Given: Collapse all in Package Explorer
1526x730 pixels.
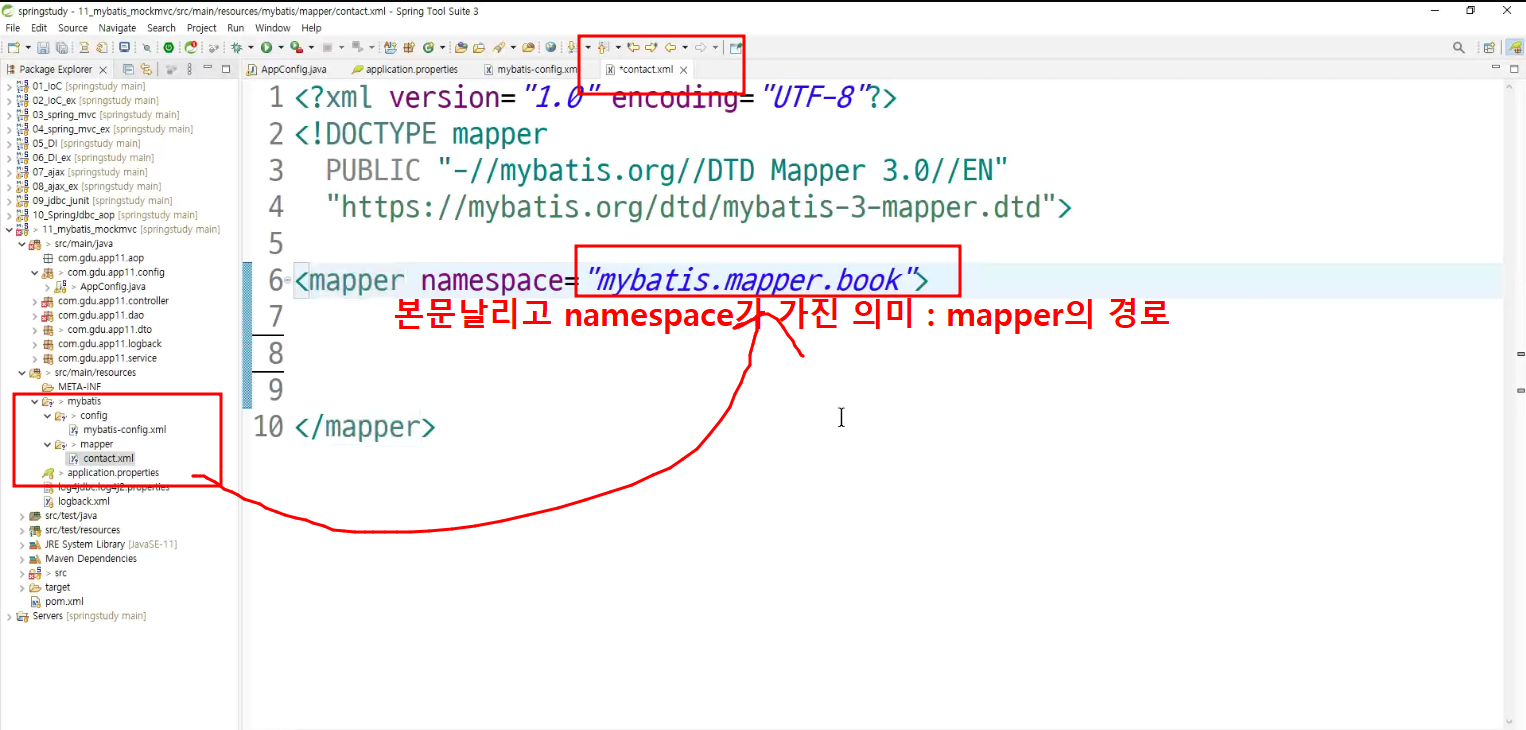Looking at the screenshot, I should click(128, 69).
